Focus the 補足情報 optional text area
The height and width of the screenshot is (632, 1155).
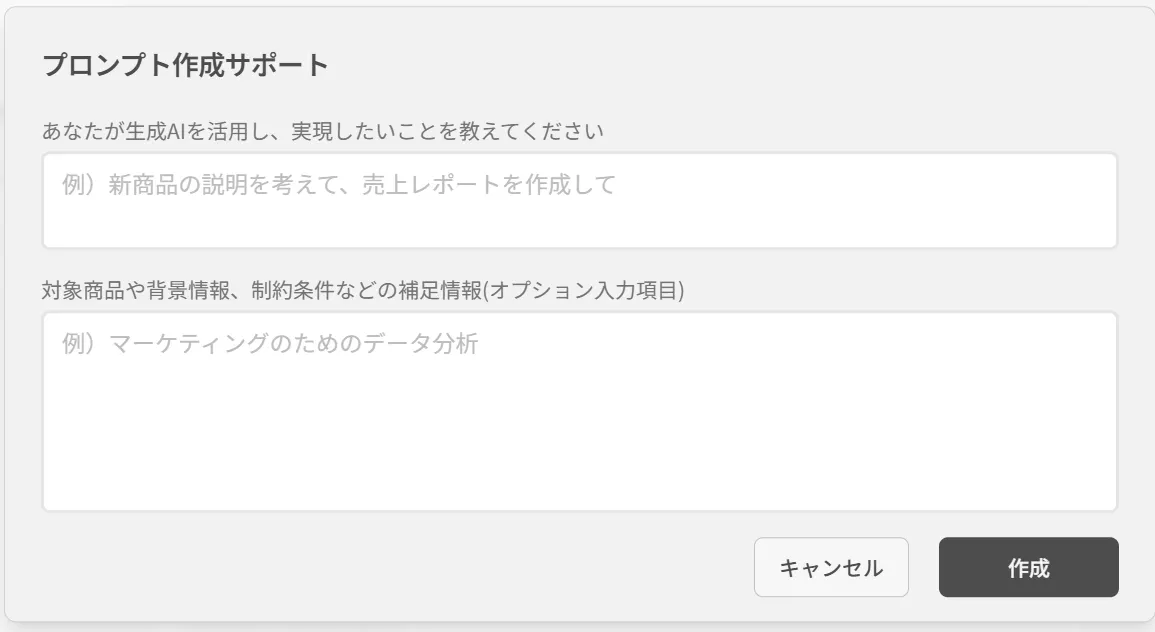(x=579, y=411)
